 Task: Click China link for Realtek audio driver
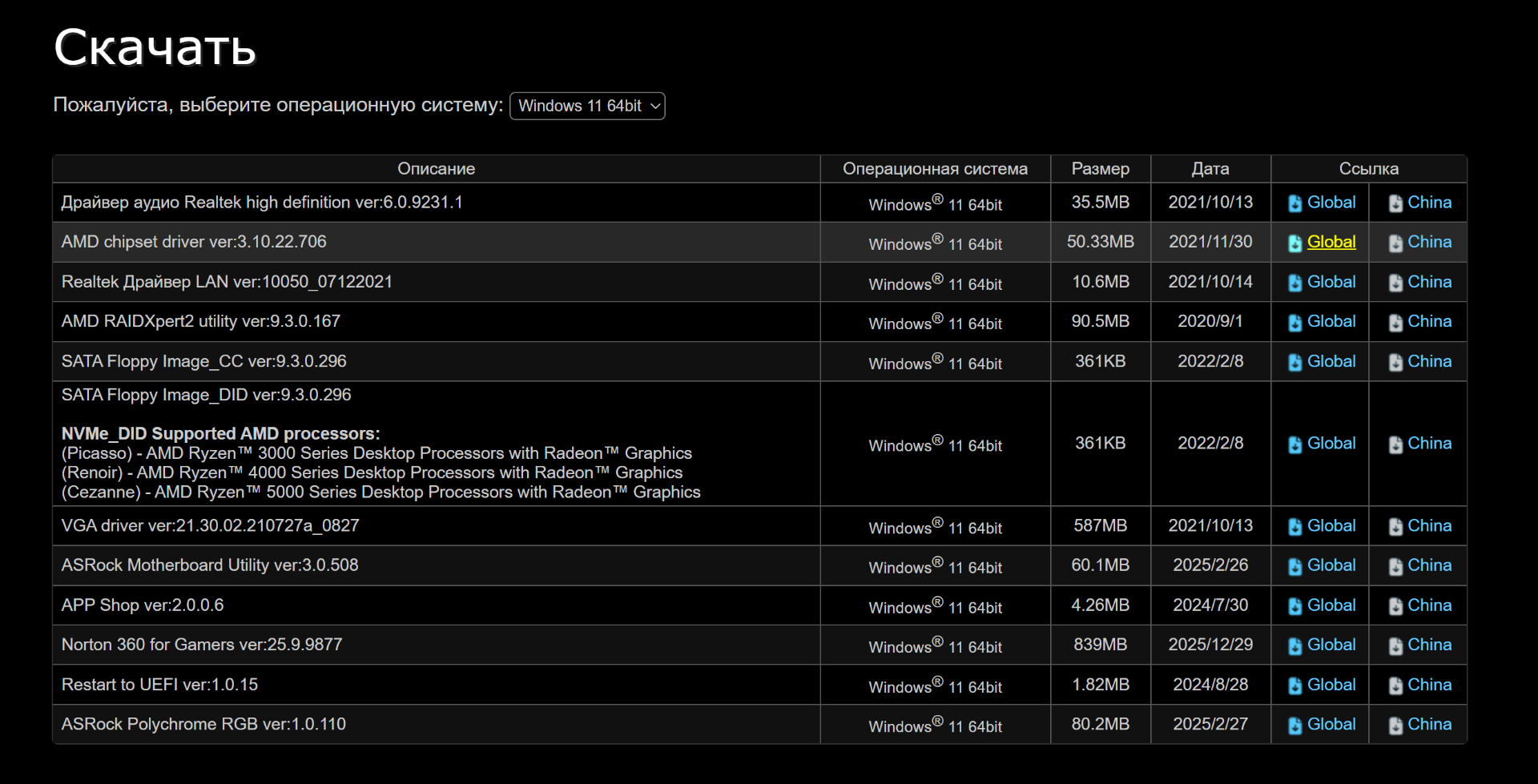click(1429, 203)
